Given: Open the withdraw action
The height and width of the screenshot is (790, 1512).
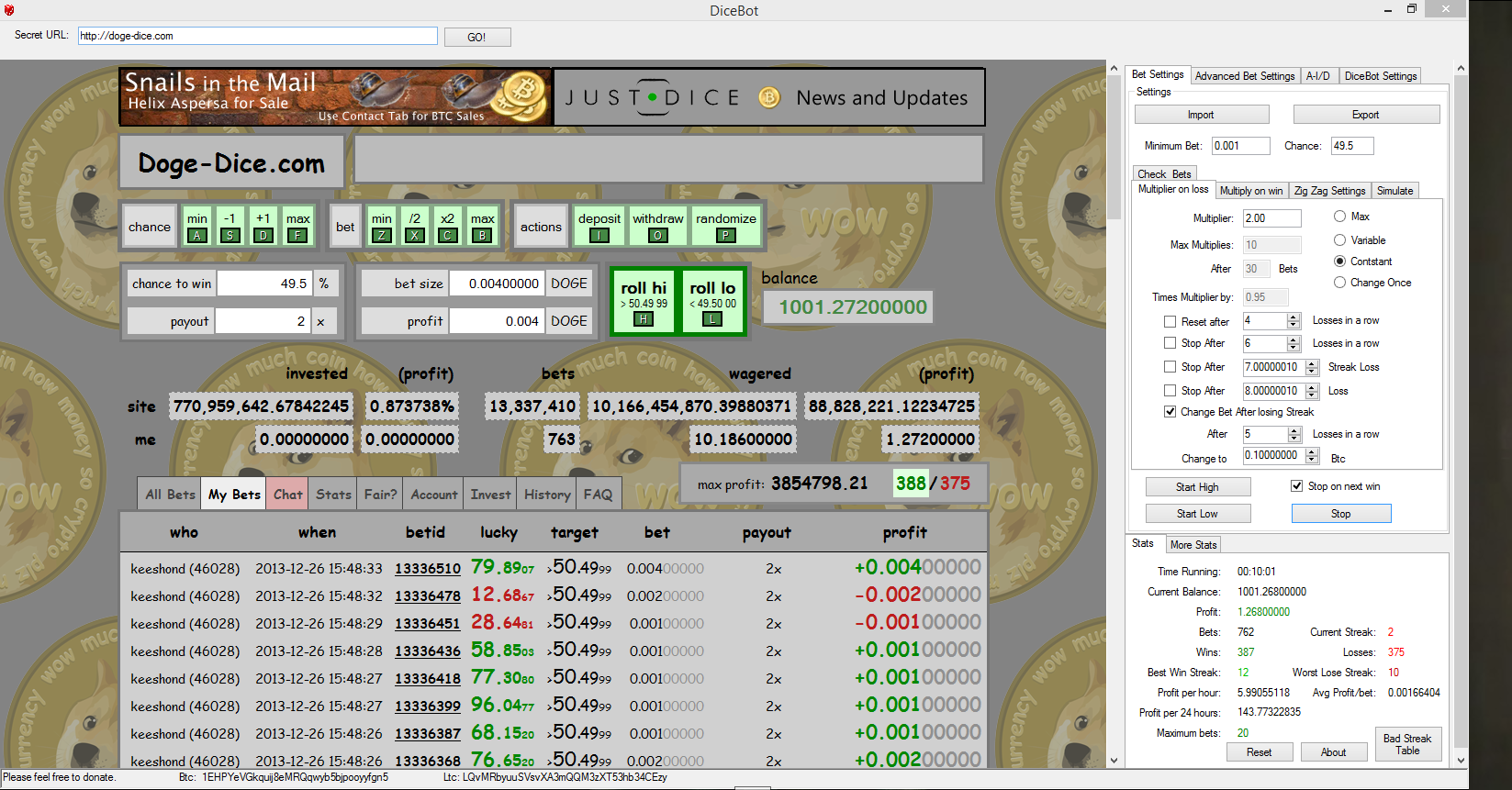Looking at the screenshot, I should point(658,227).
